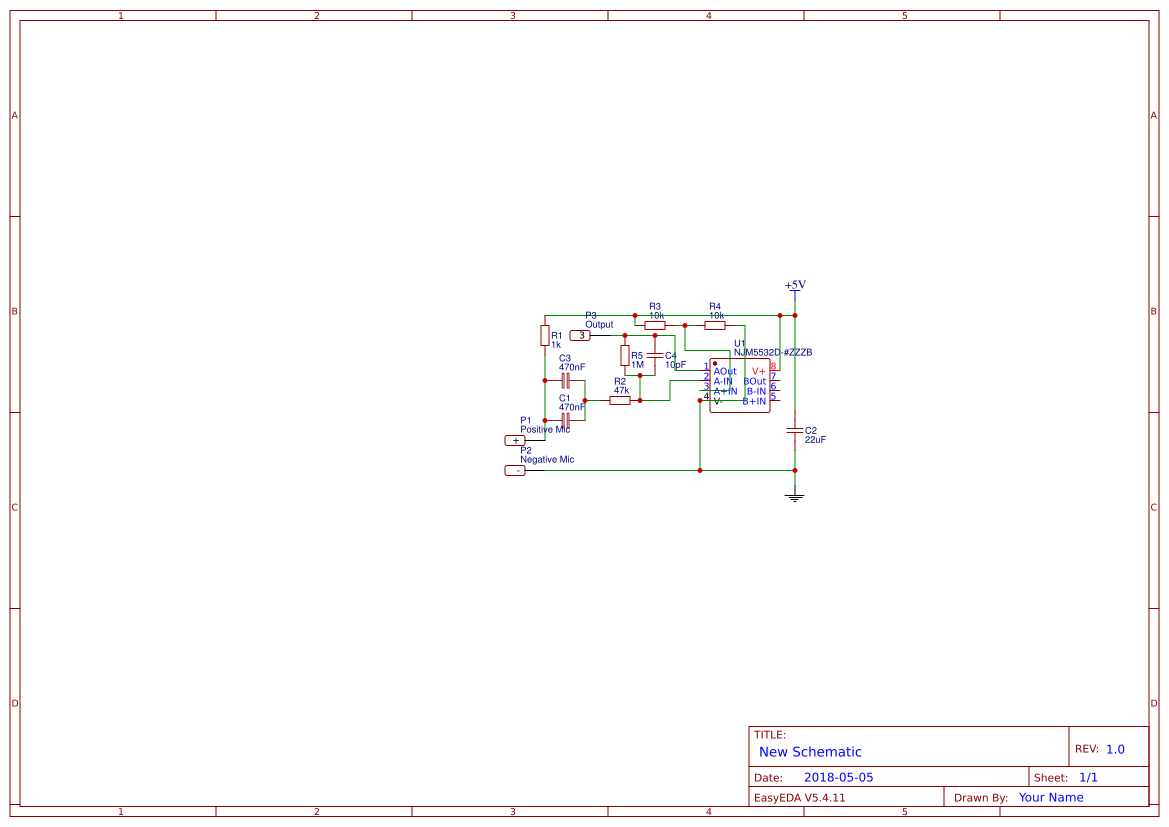Select the A+IN pin label

click(725, 392)
